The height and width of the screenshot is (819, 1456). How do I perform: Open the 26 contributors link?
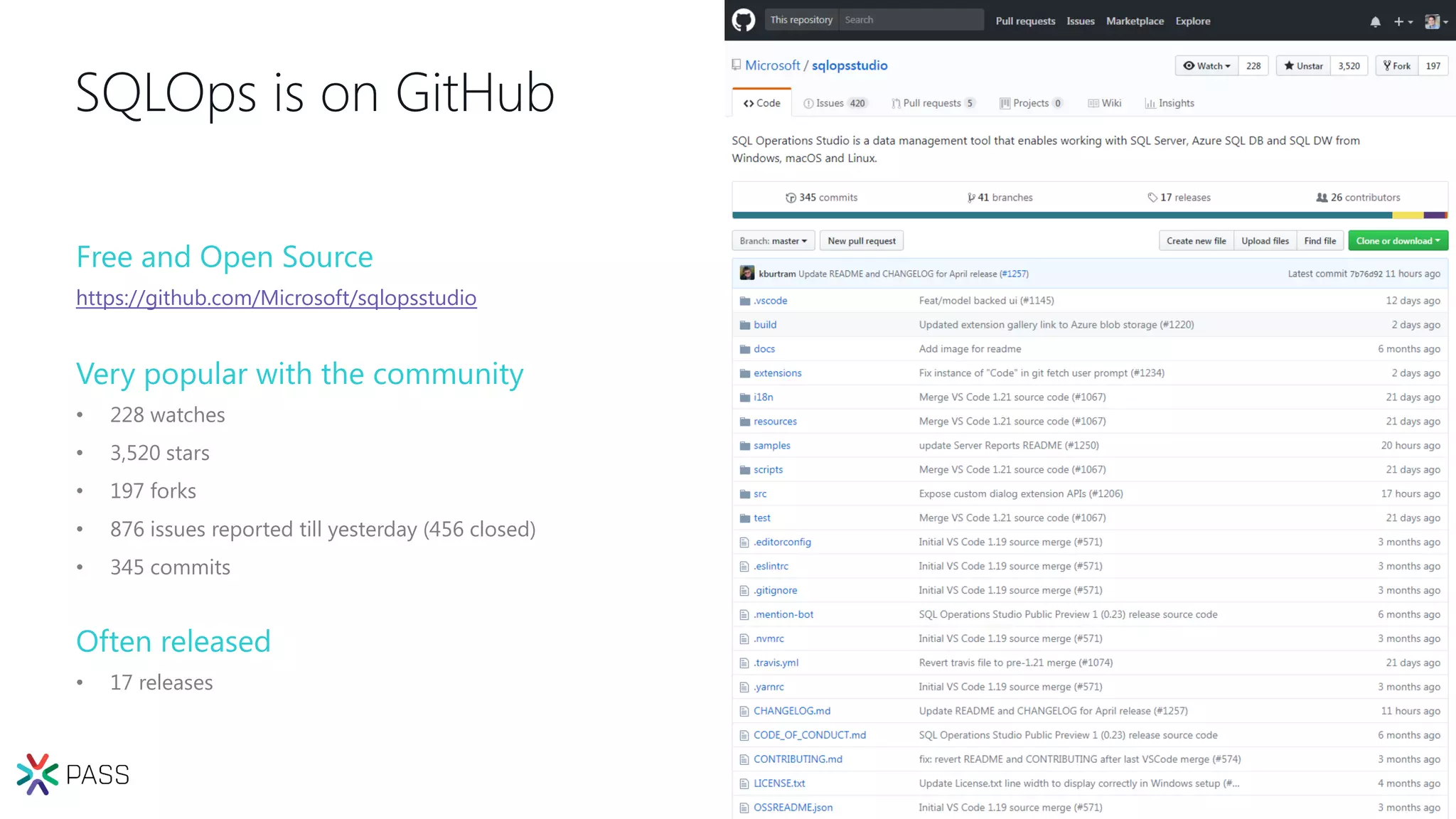coord(1358,198)
